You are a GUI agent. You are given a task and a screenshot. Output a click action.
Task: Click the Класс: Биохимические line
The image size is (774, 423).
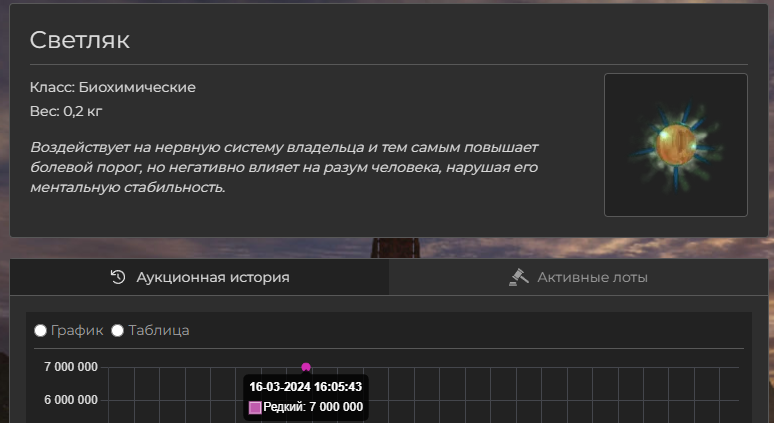click(113, 87)
